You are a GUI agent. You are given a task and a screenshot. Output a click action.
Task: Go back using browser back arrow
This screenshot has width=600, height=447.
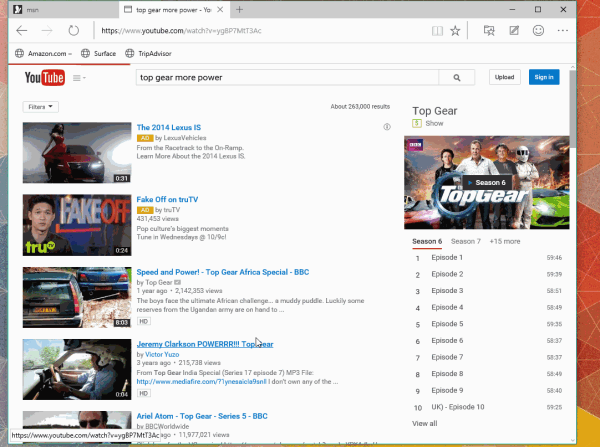(22, 31)
